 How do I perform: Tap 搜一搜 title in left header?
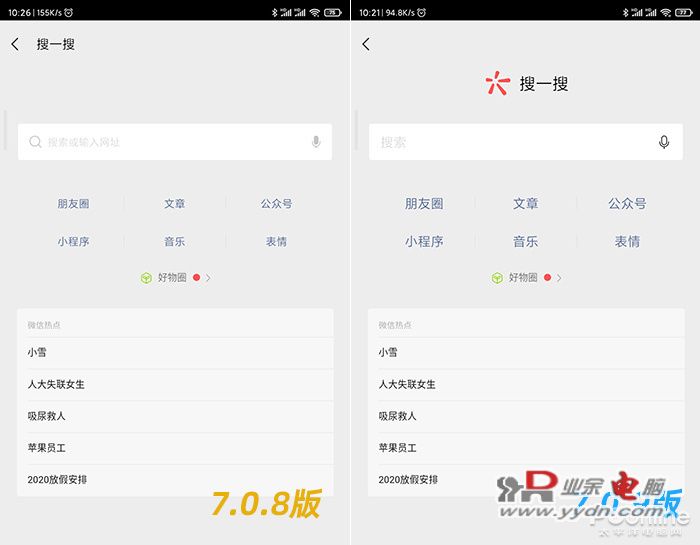(x=56, y=44)
